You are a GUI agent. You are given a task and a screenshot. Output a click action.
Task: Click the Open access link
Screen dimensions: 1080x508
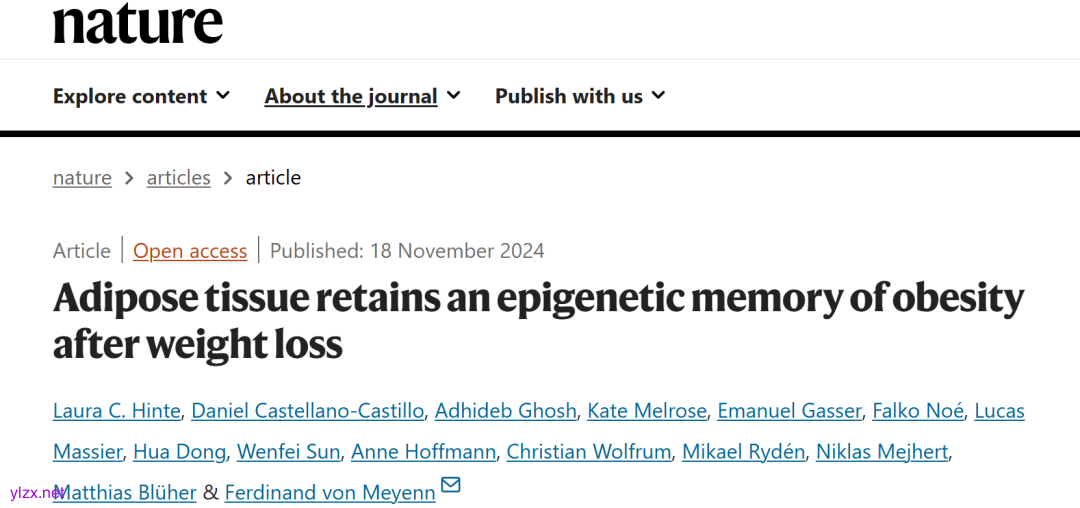(x=190, y=251)
